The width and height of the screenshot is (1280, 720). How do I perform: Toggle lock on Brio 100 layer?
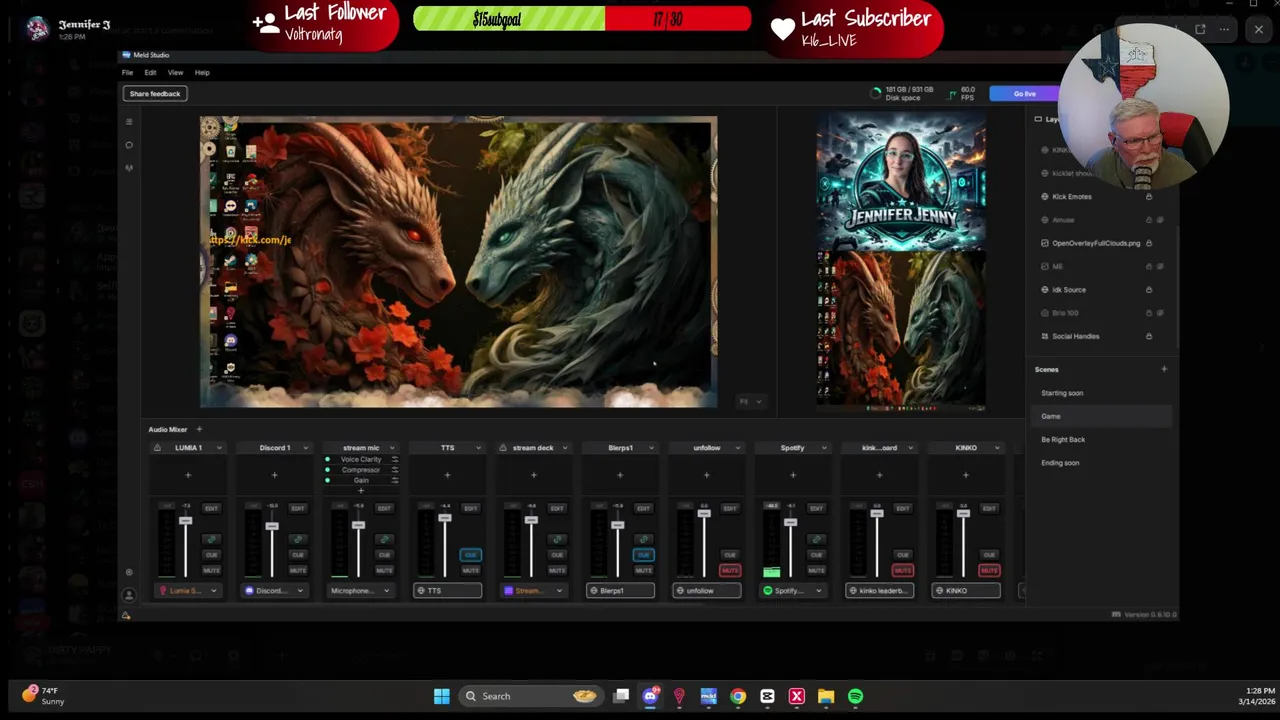(x=1149, y=313)
